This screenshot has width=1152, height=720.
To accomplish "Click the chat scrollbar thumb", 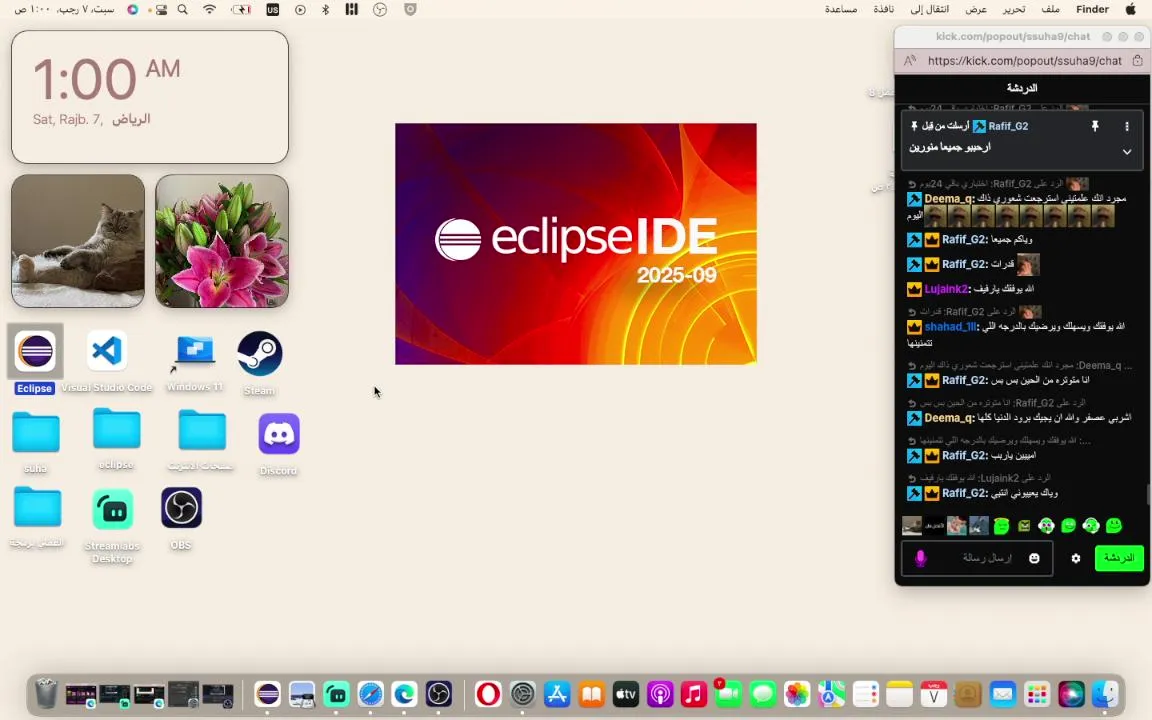I will tap(1148, 494).
